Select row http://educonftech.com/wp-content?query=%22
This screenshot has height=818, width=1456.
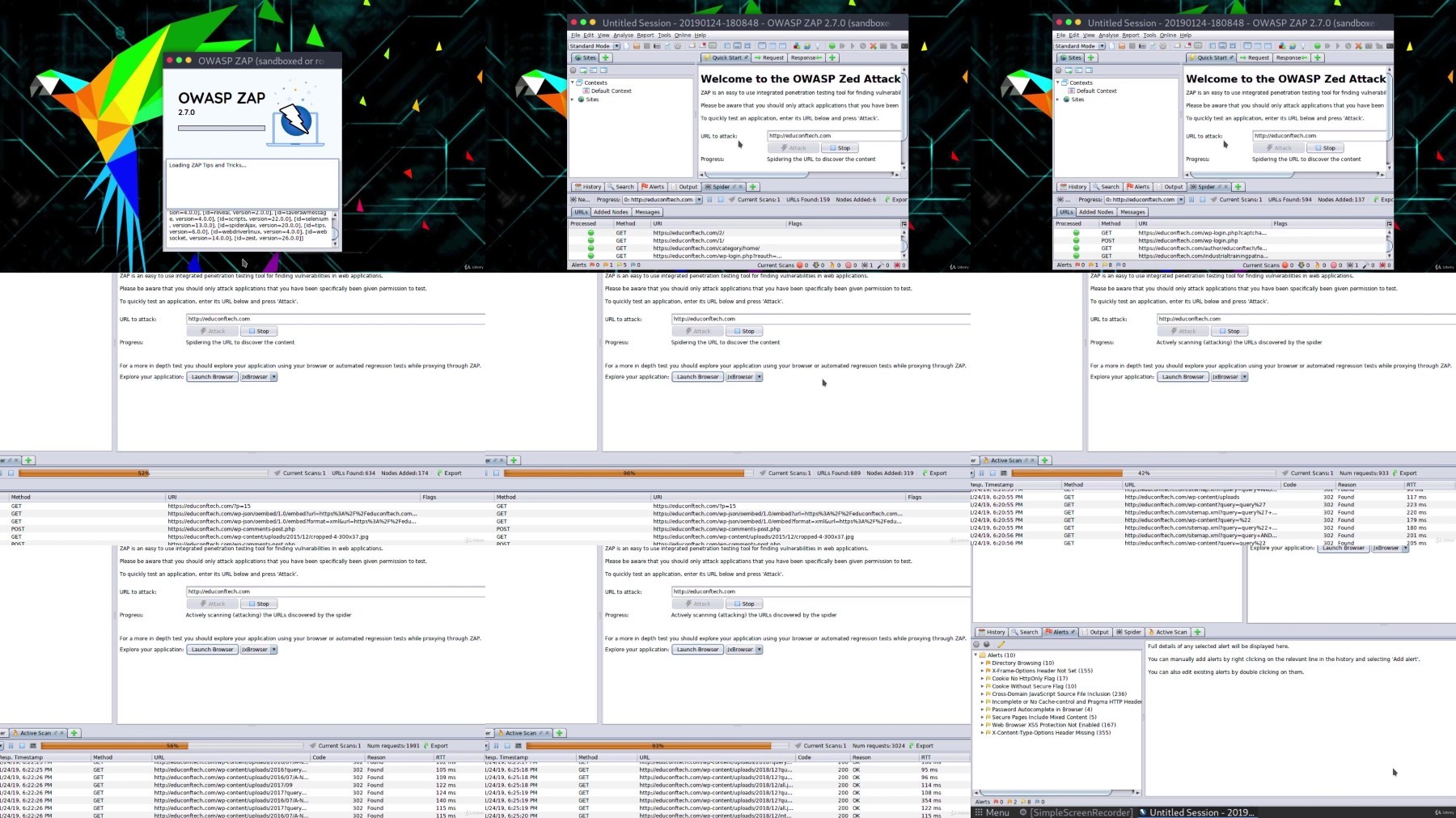1213,520
